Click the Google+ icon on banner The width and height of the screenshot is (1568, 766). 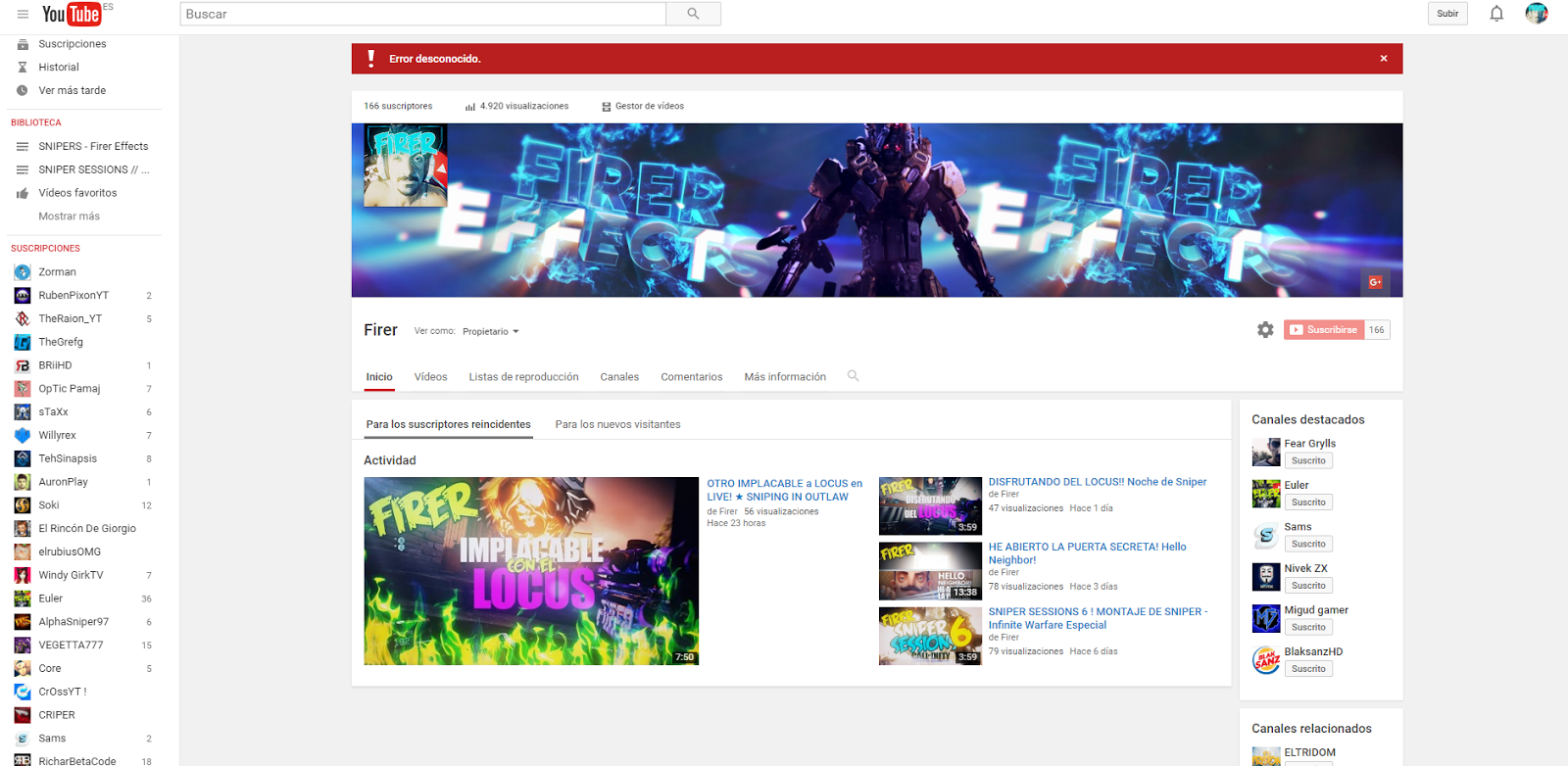[x=1375, y=282]
